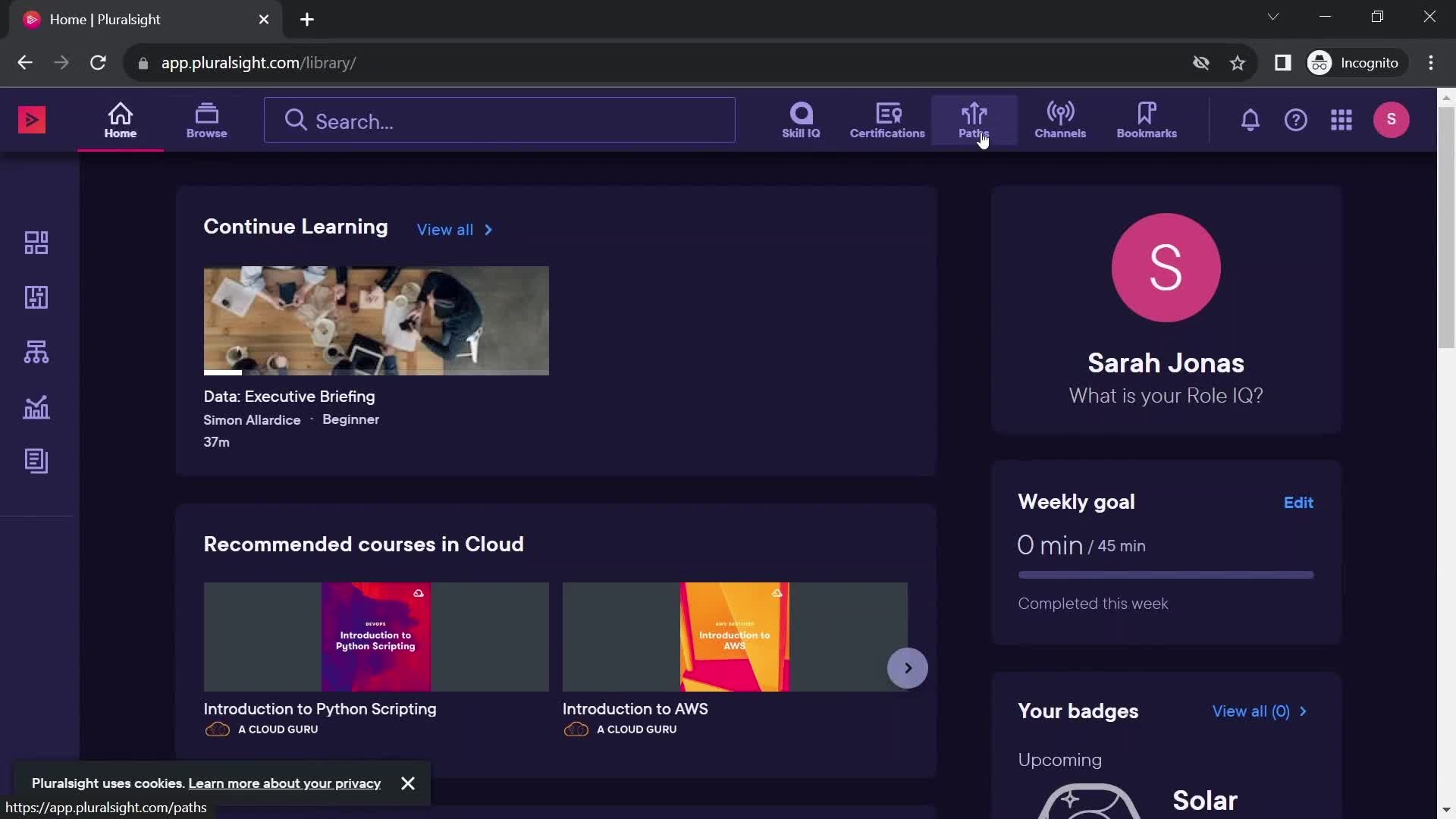Click View all in Continue Learning
Screen dimensions: 1456x819
445,230
